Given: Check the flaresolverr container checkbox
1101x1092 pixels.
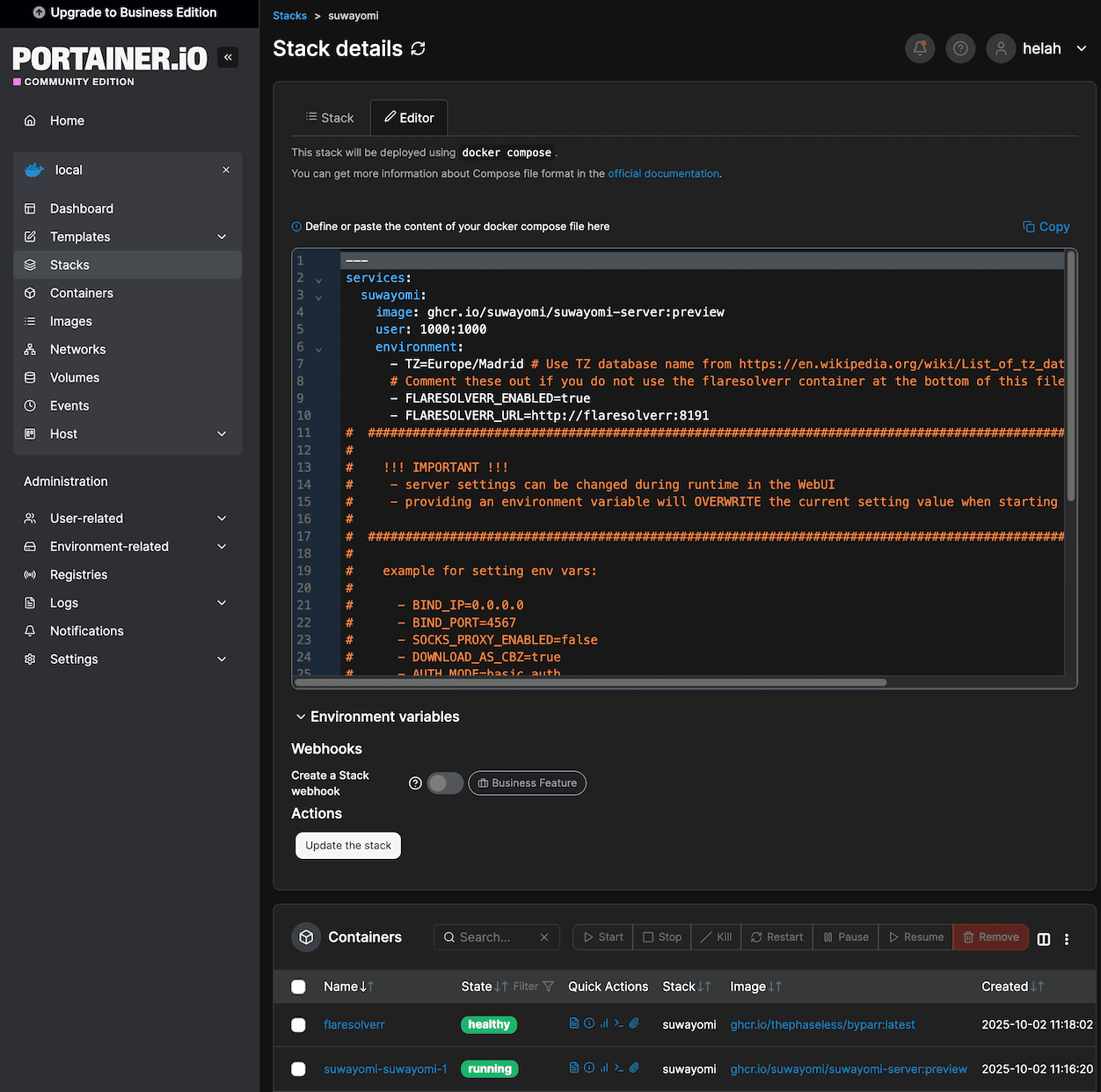Looking at the screenshot, I should click(299, 1025).
